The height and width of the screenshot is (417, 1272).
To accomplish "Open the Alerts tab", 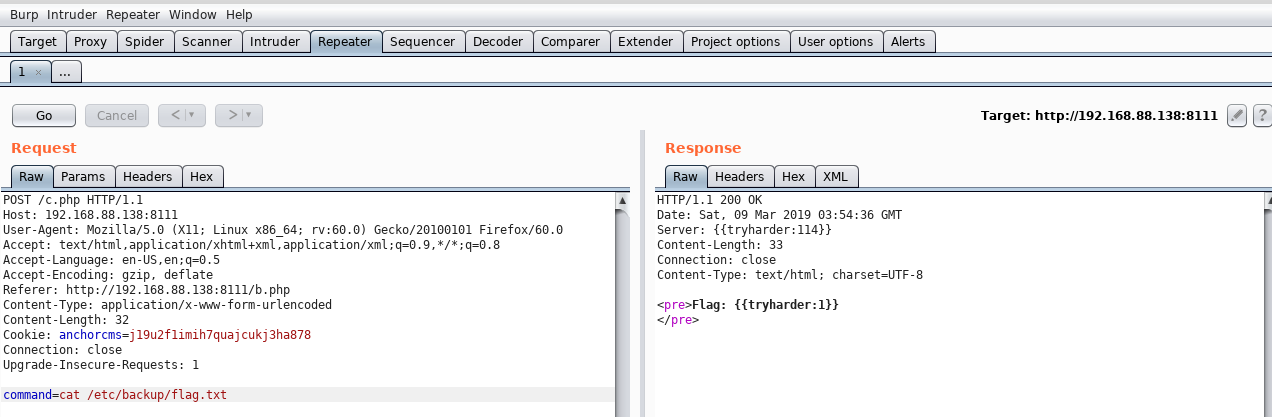I will (x=908, y=42).
